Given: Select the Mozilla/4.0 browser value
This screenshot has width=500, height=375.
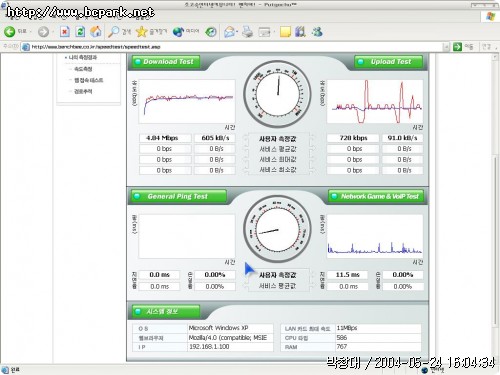Looking at the screenshot, I should [x=228, y=338].
